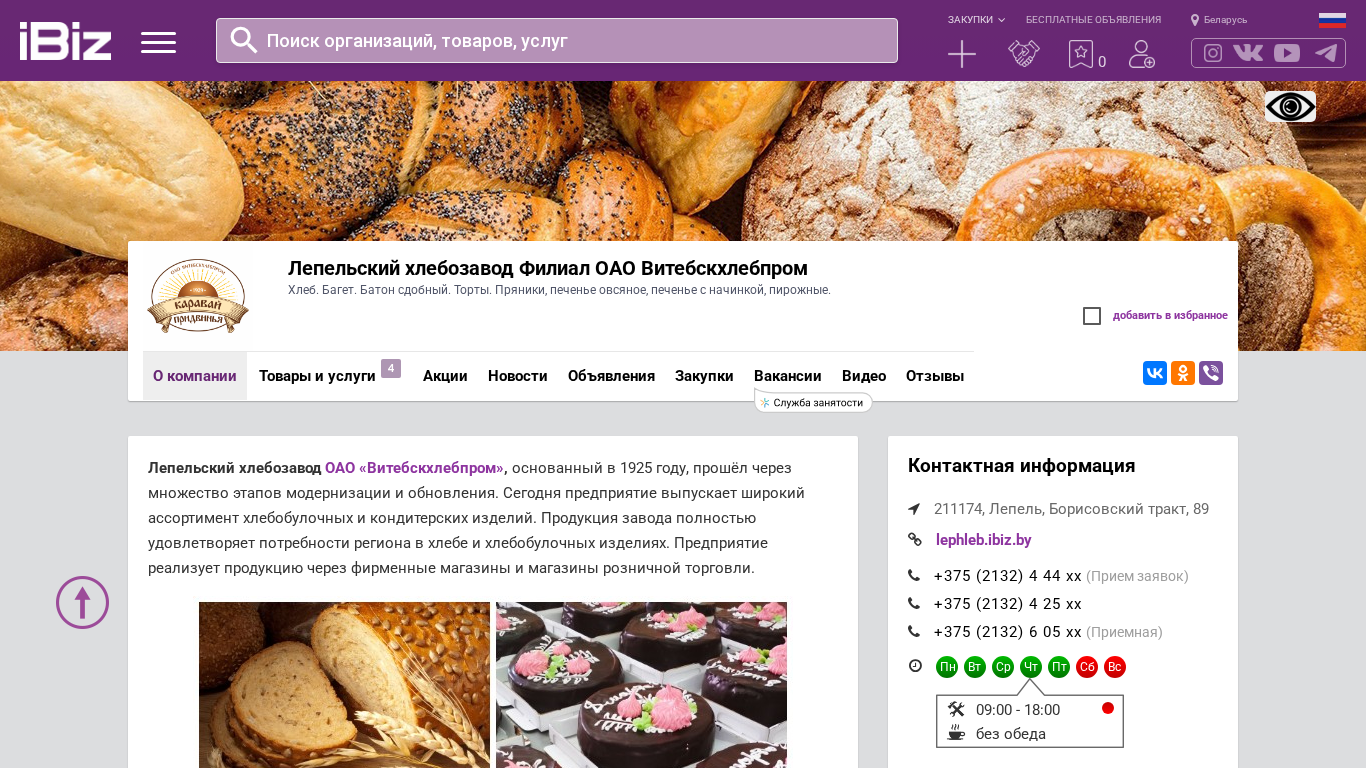Click the address 211174, Лепель text

coord(1071,509)
